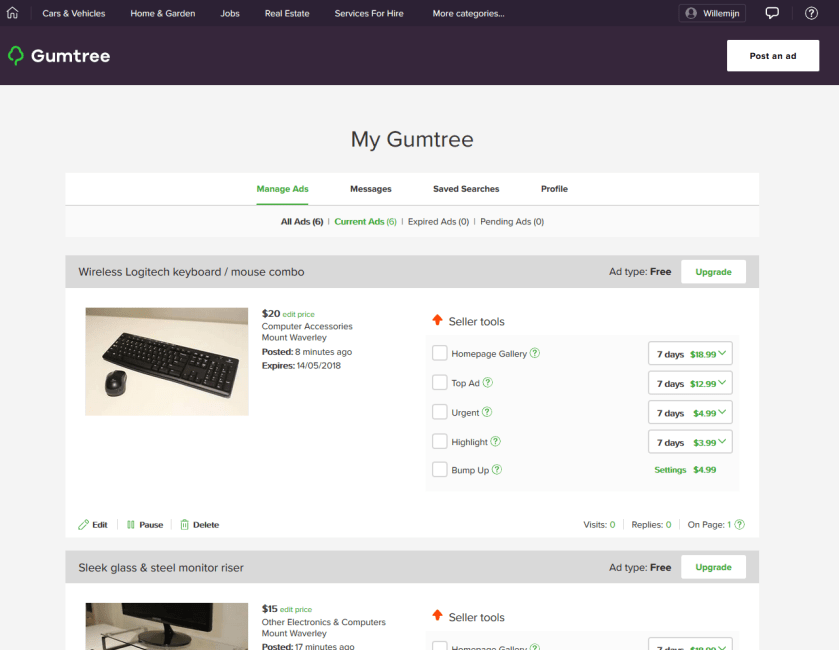Switch to the Messages tab
Viewport: 839px width, 650px height.
pos(370,189)
